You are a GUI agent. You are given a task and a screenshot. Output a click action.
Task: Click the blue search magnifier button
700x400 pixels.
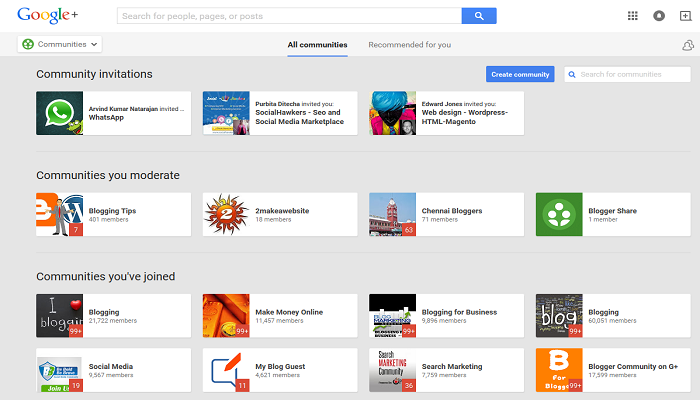click(479, 16)
